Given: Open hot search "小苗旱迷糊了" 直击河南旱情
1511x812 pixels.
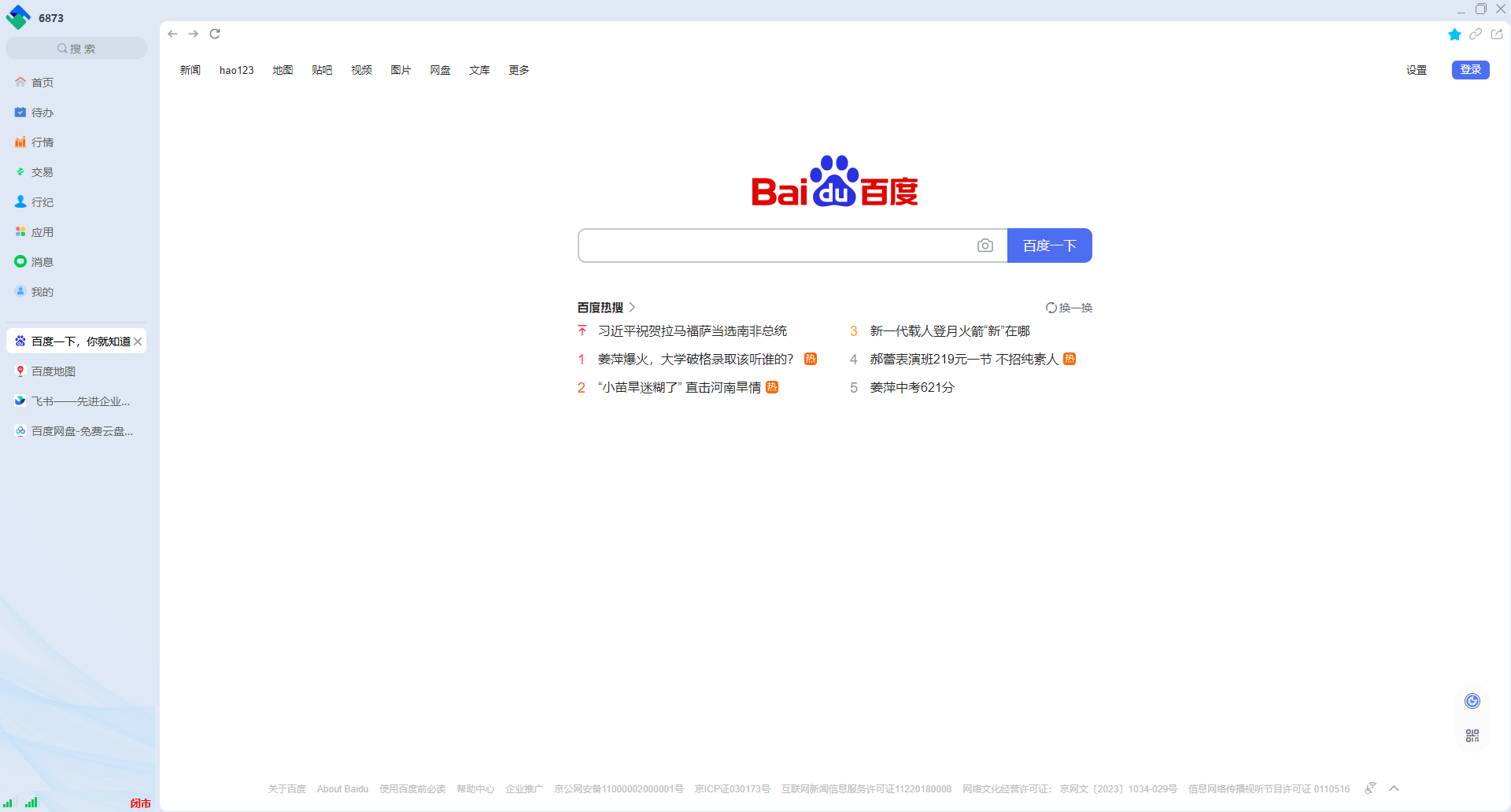Looking at the screenshot, I should click(x=679, y=388).
